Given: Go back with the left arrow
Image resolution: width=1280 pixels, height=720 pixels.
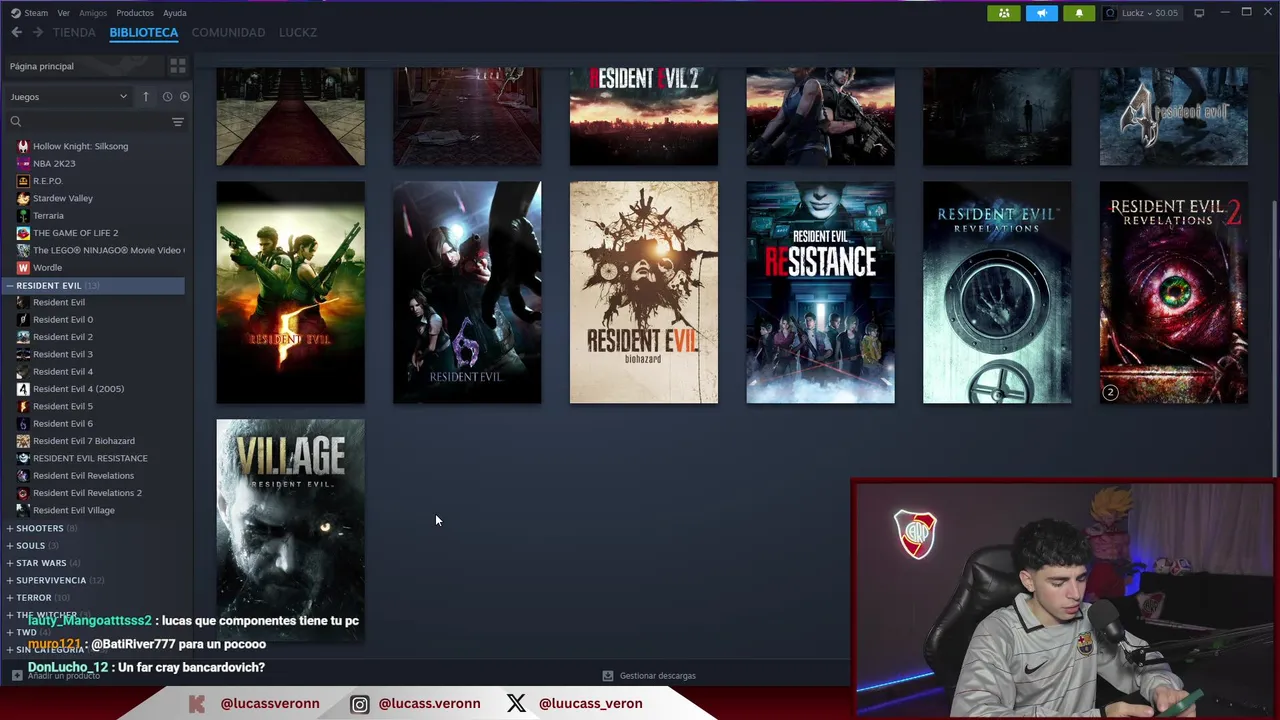Looking at the screenshot, I should 16,32.
